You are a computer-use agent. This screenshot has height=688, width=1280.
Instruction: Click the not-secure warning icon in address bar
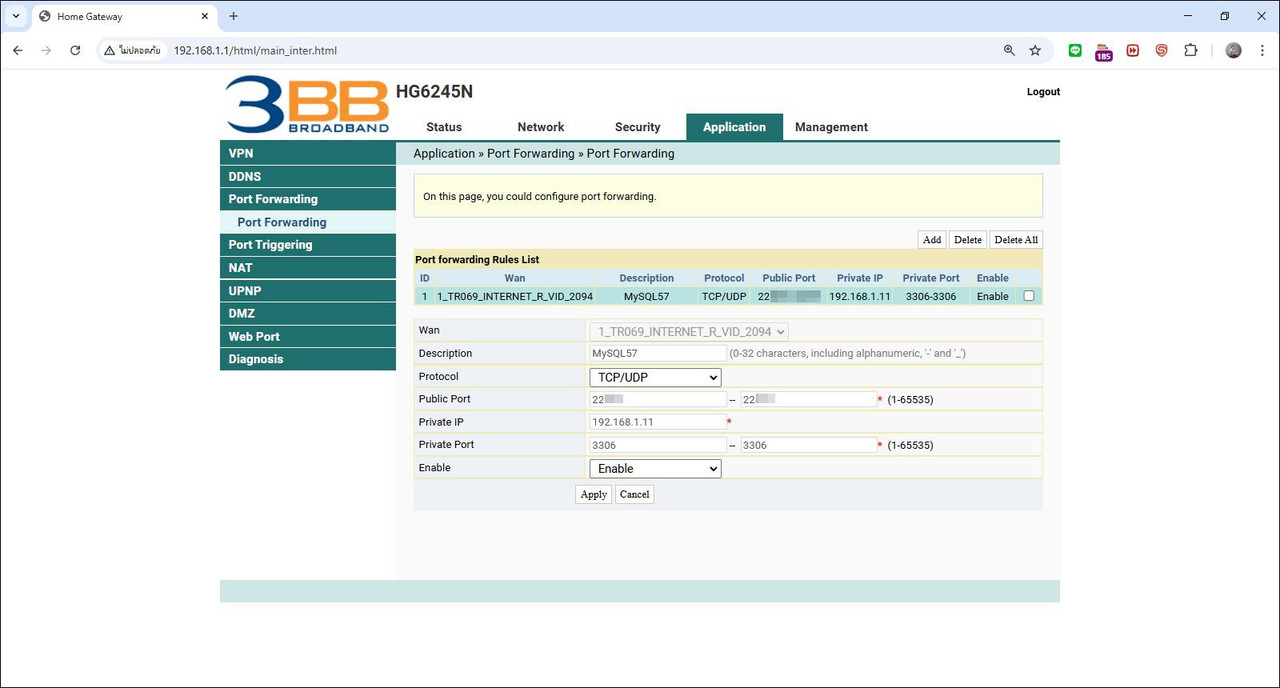coord(109,50)
